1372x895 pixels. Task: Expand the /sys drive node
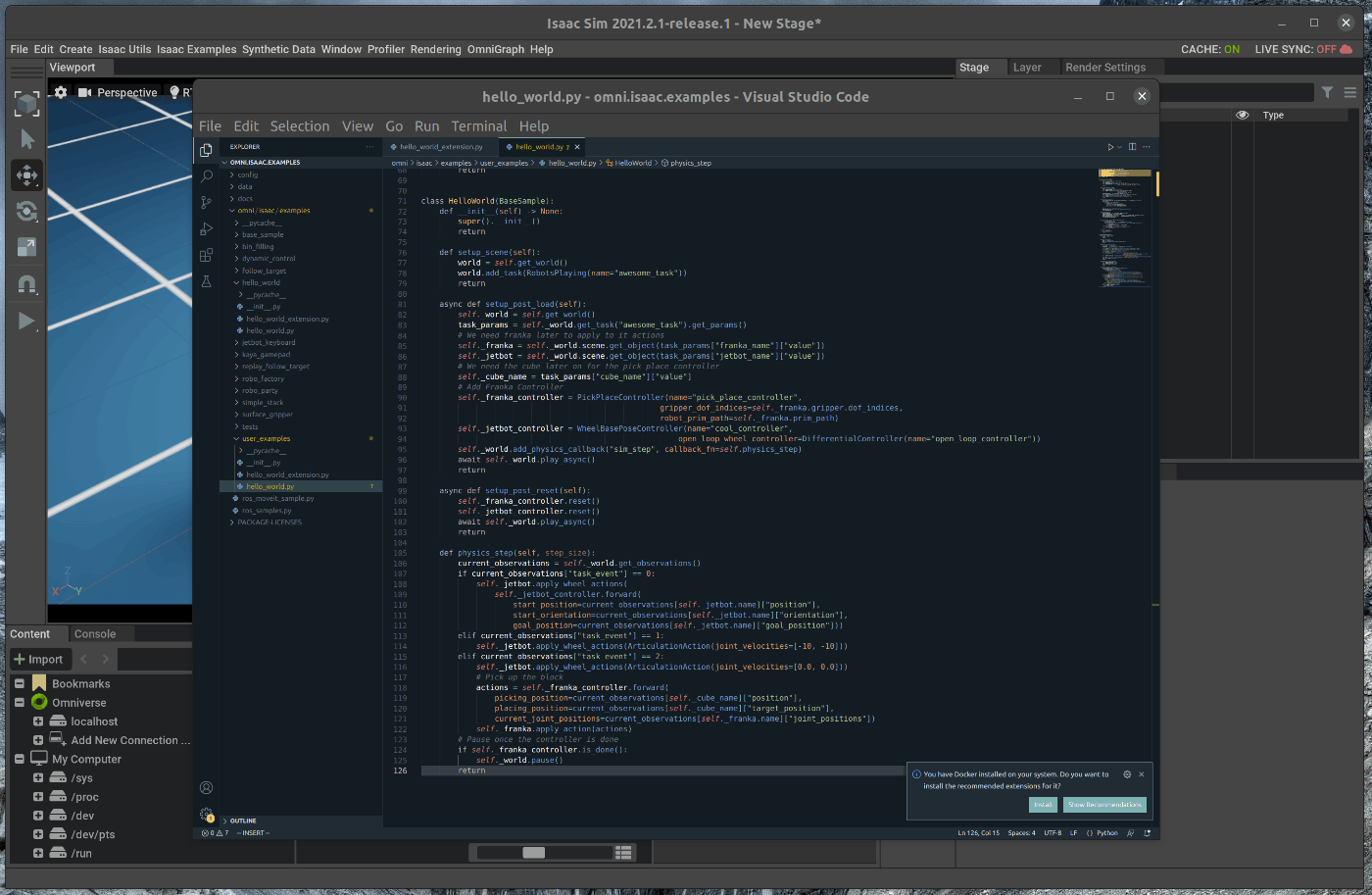[38, 777]
